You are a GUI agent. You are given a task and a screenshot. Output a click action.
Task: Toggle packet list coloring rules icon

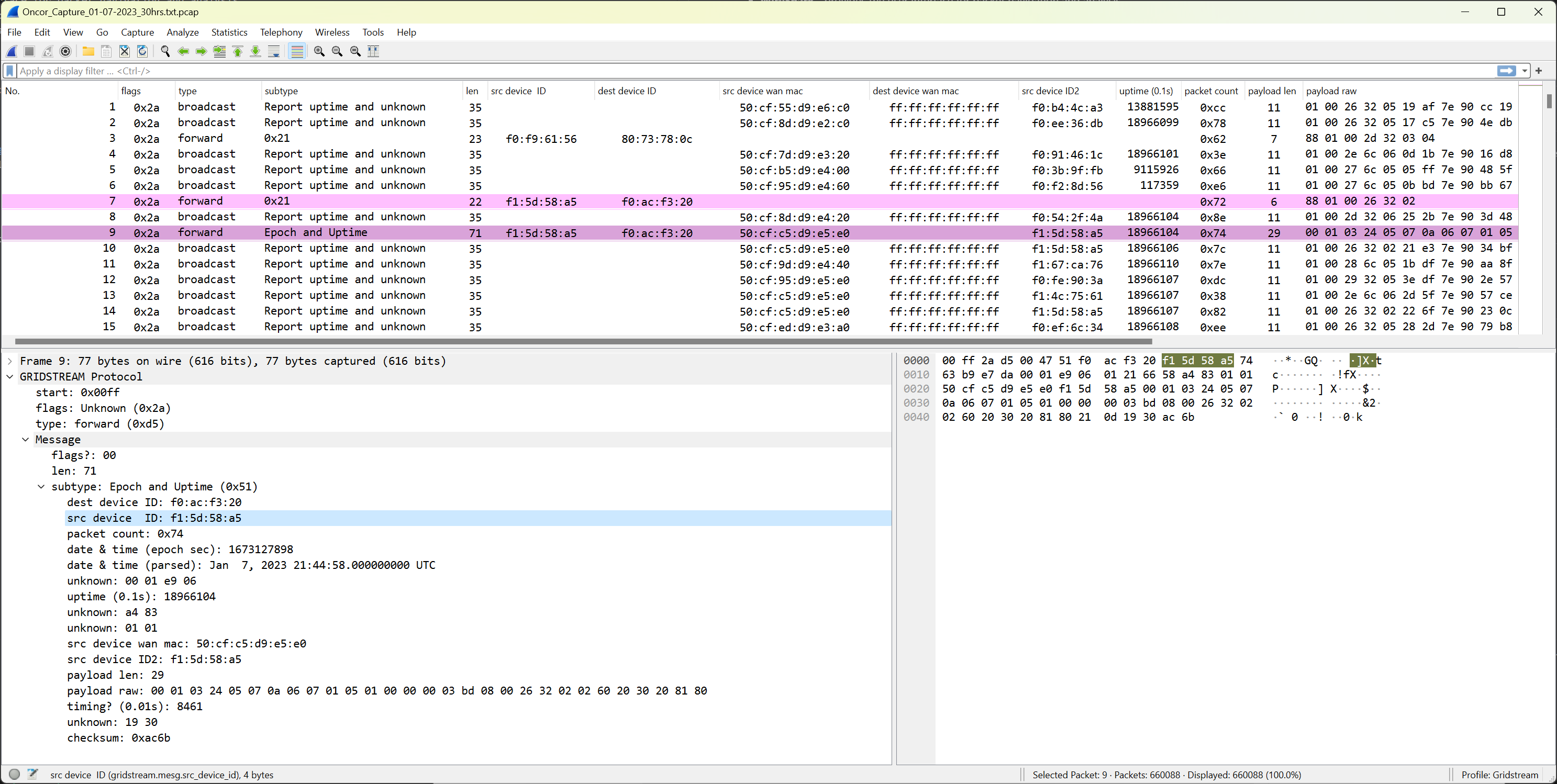[x=297, y=51]
